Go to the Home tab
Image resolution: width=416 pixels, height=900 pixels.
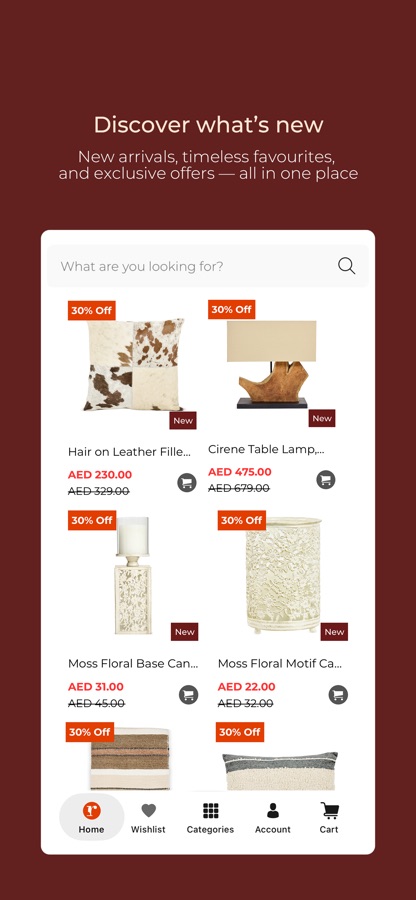click(x=92, y=817)
